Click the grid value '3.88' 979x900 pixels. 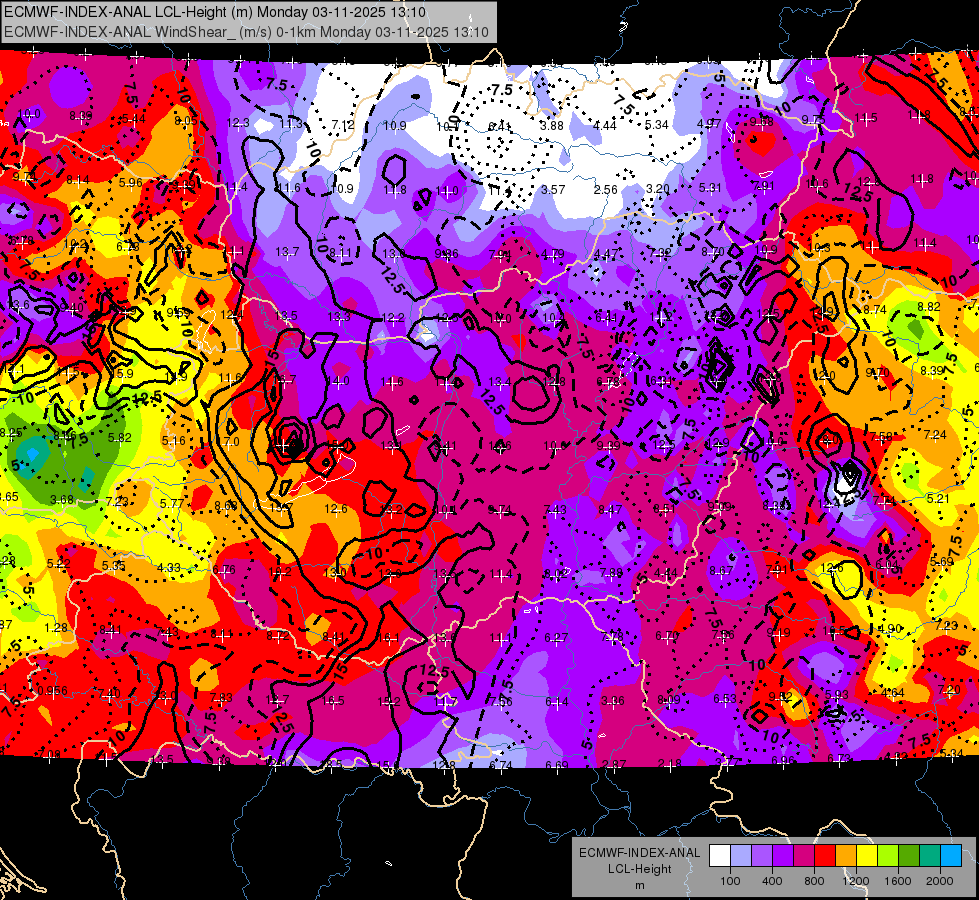552,126
